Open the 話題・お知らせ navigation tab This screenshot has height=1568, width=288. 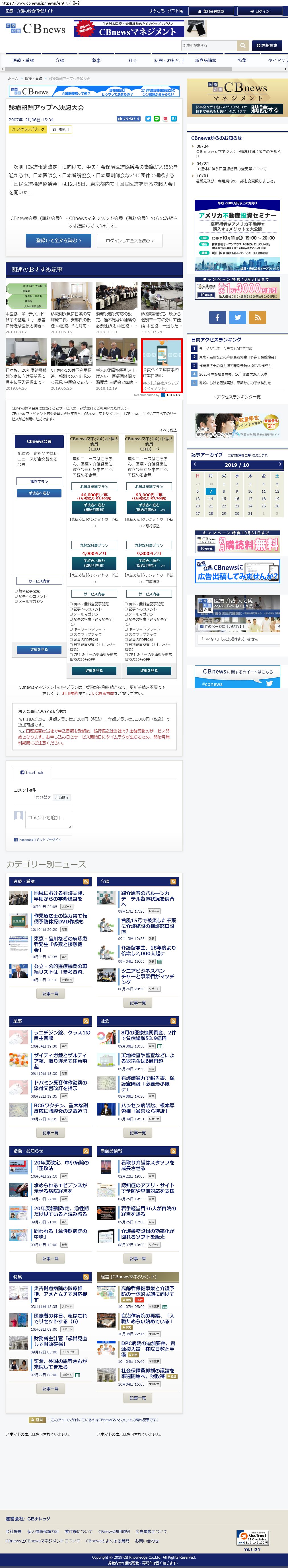pos(169,60)
